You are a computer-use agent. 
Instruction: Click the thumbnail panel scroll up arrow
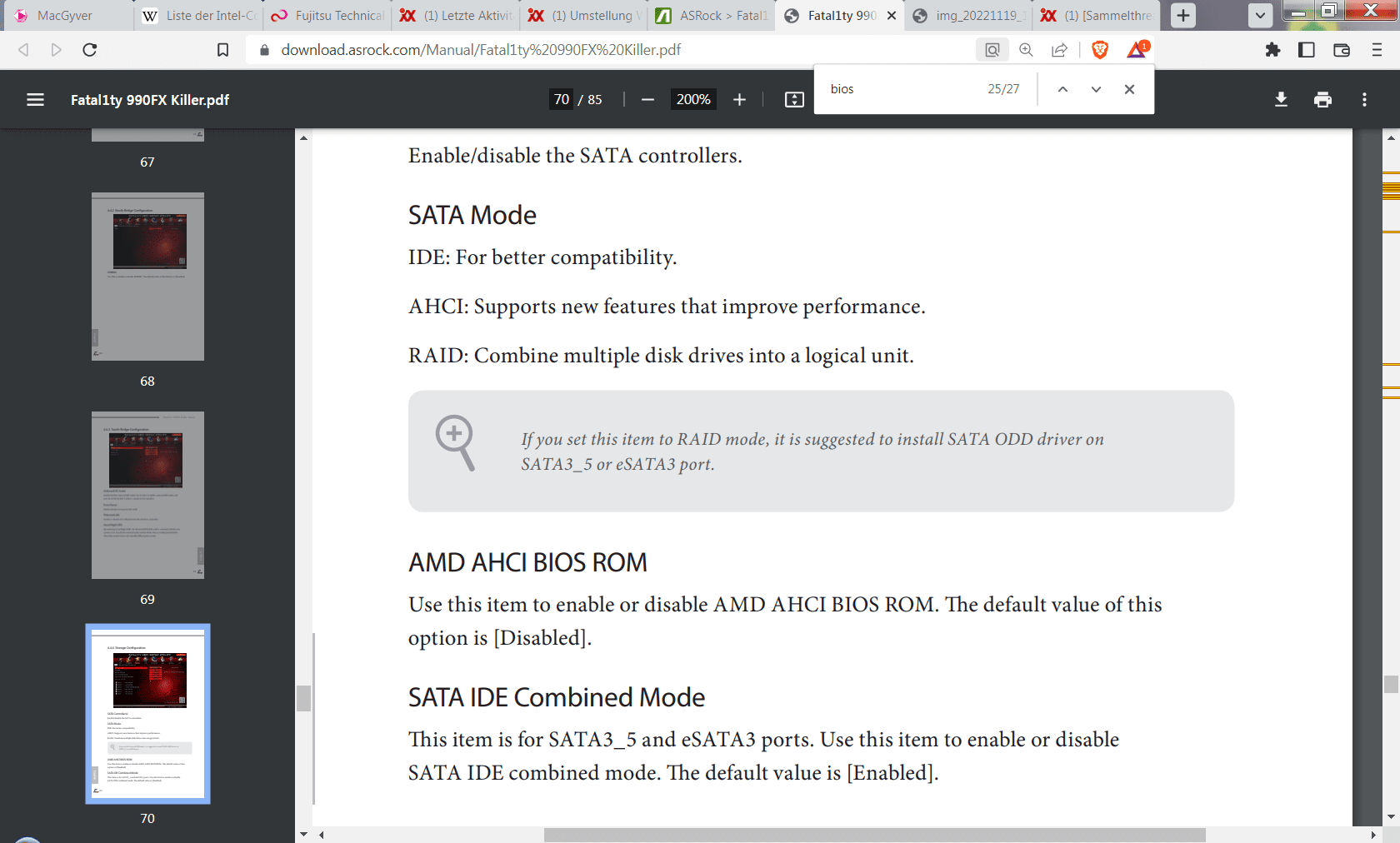(x=303, y=137)
